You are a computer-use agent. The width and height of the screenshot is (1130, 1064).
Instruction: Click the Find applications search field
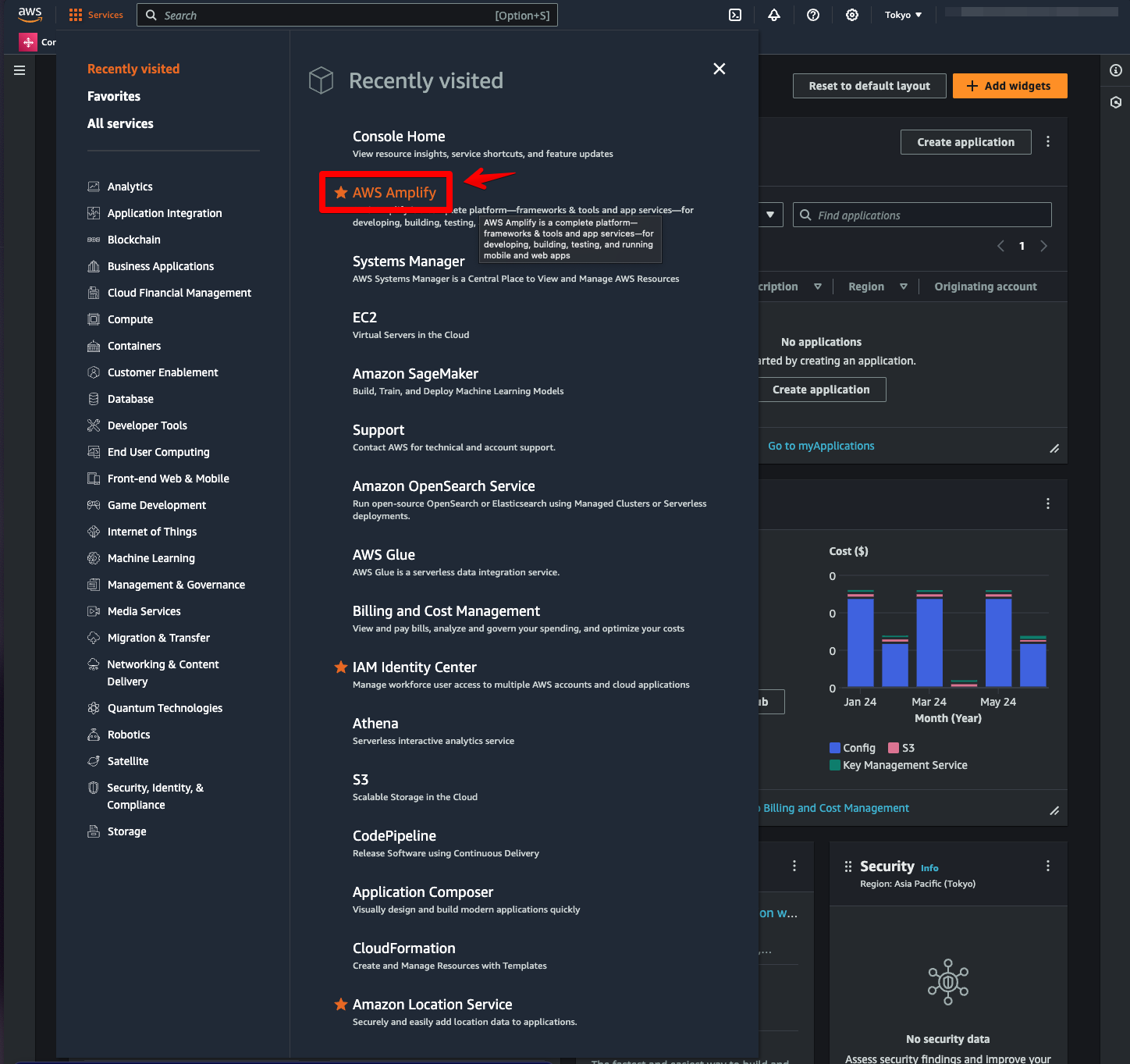(929, 215)
